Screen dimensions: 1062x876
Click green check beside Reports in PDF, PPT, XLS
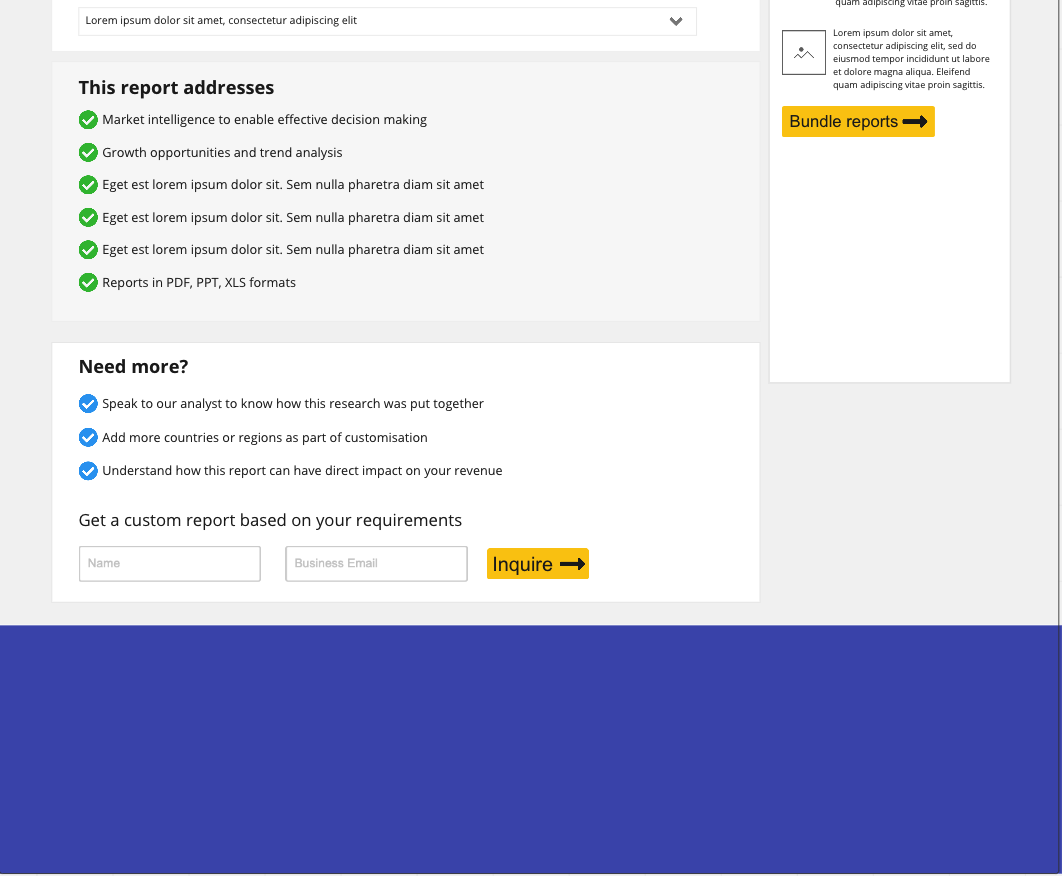(88, 283)
